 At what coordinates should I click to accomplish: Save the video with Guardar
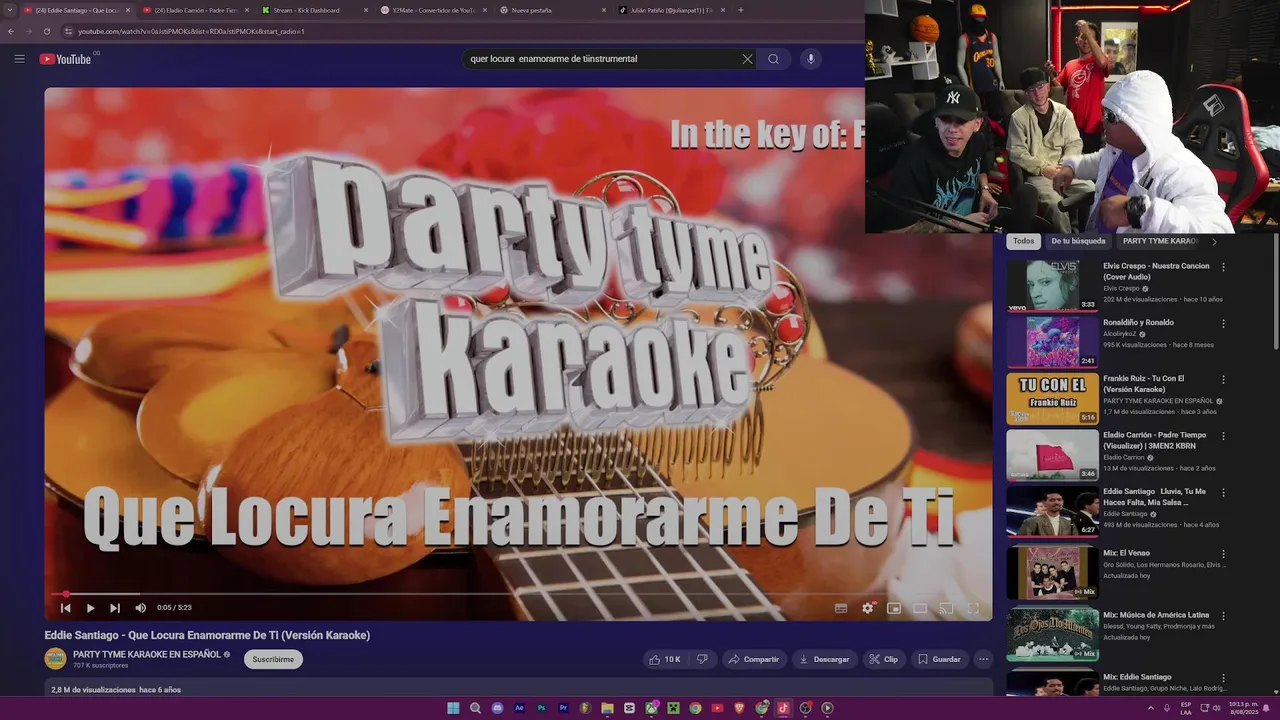(x=939, y=659)
